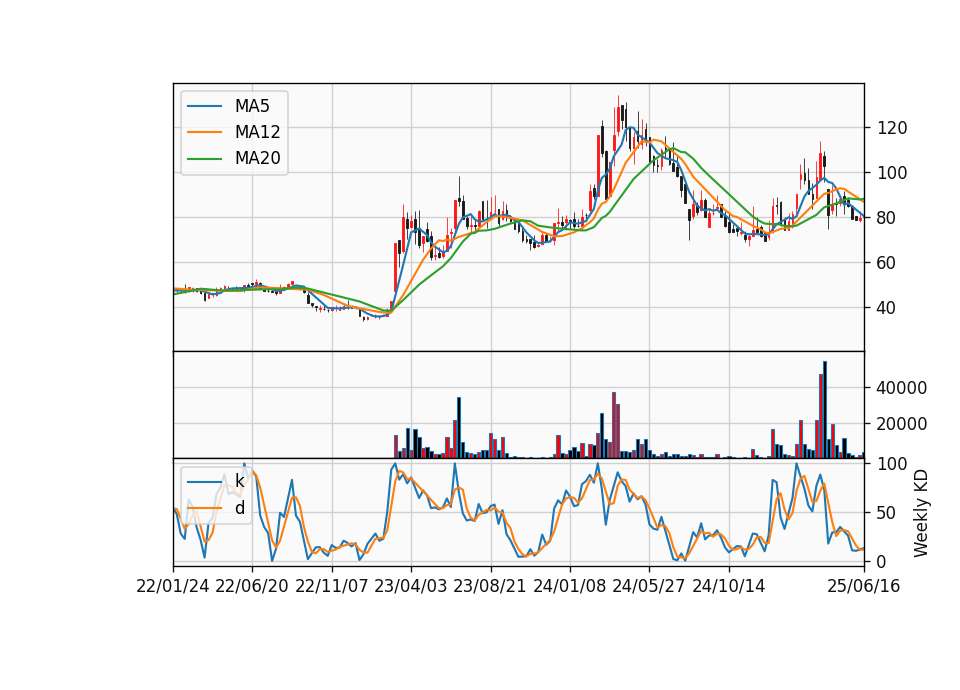
Task: Click the d legend label
Action: tap(240, 508)
